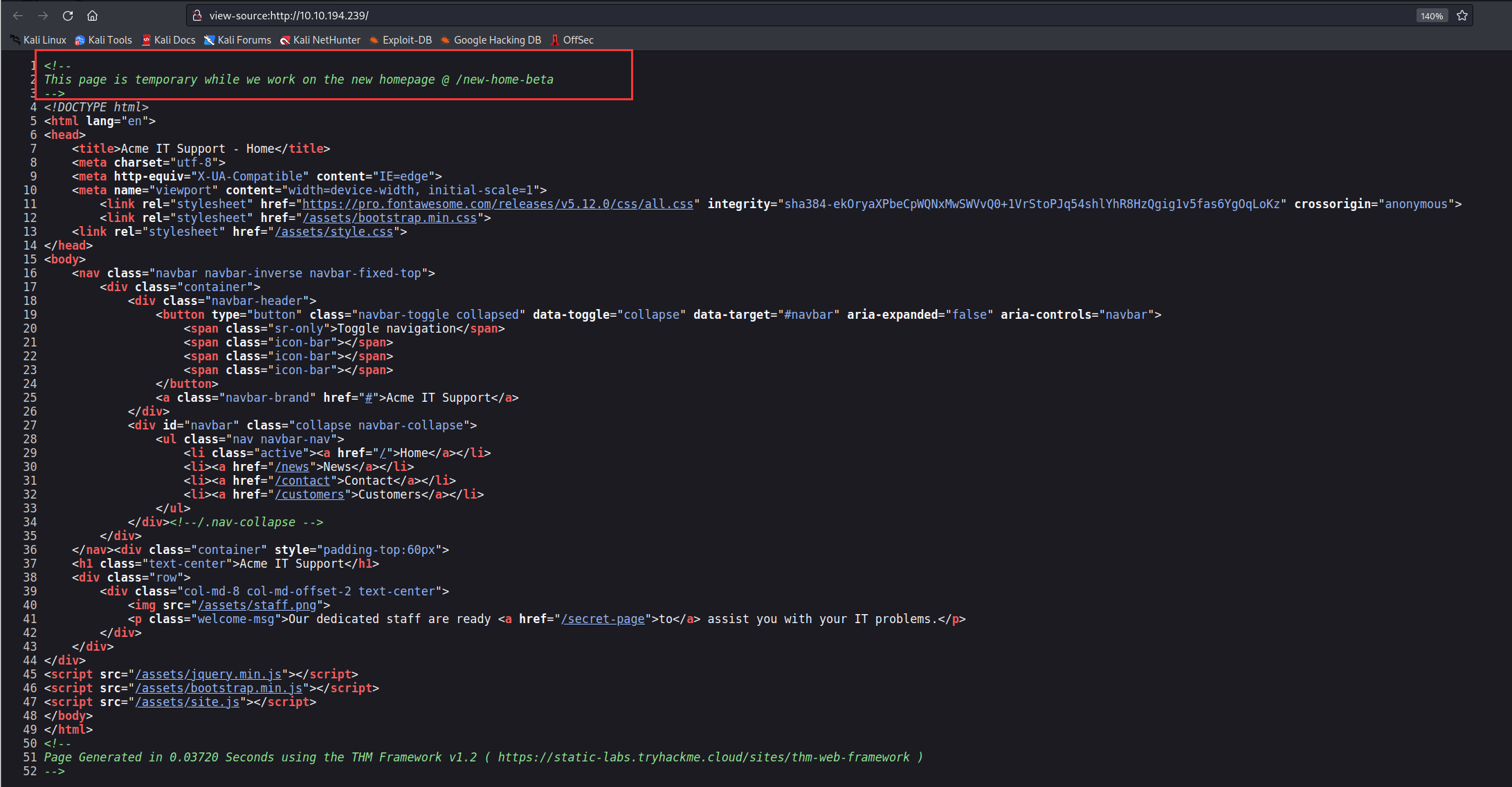This screenshot has width=1512, height=787.
Task: Open the Kali Tools bookmark
Action: (x=103, y=40)
